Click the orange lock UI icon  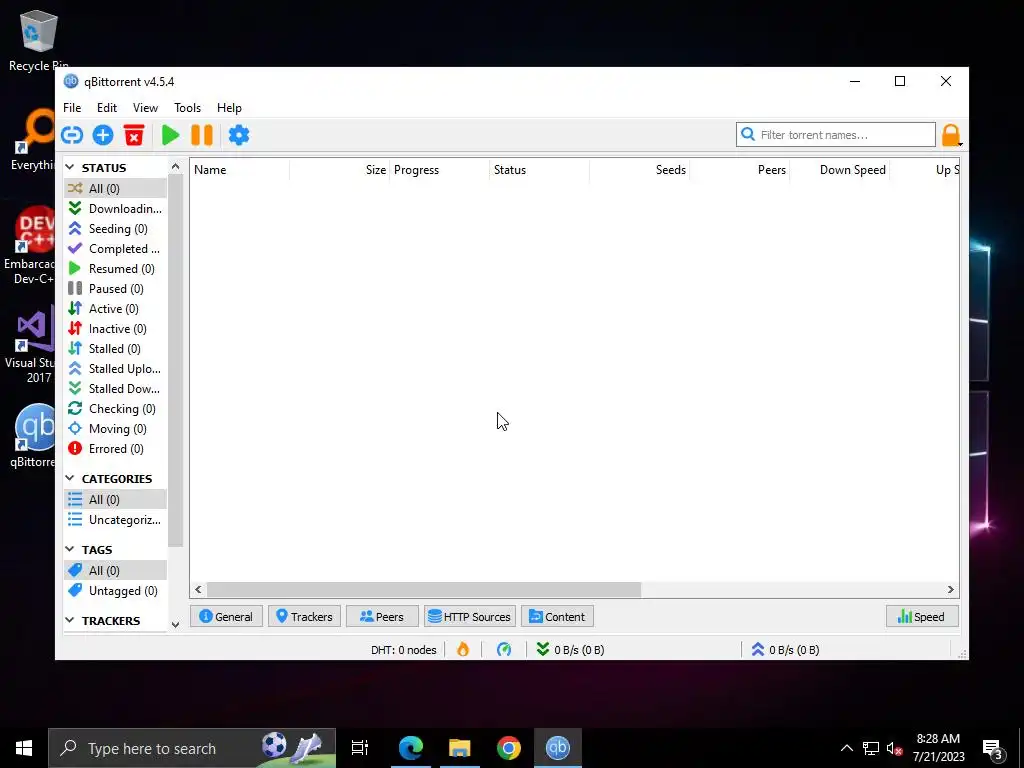pyautogui.click(x=951, y=135)
